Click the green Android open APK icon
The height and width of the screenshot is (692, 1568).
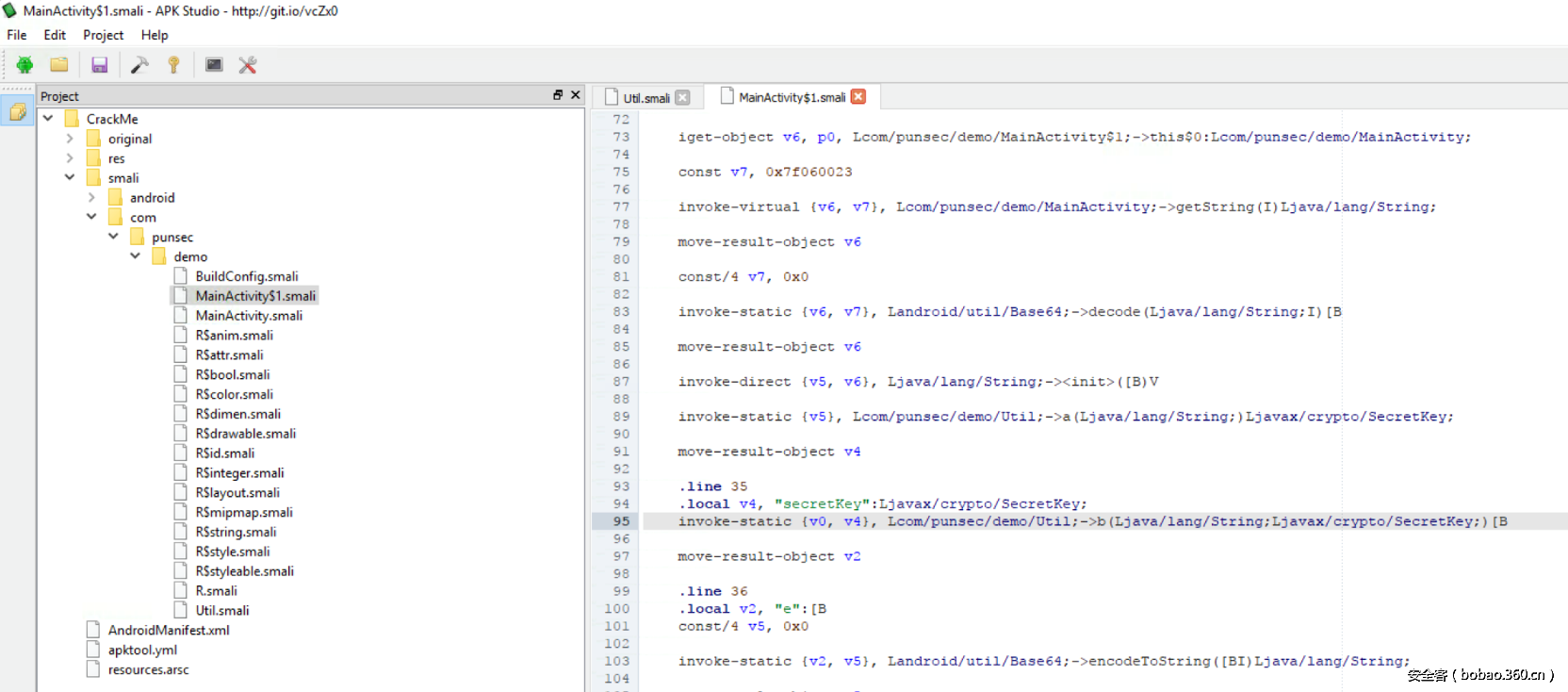(x=24, y=65)
